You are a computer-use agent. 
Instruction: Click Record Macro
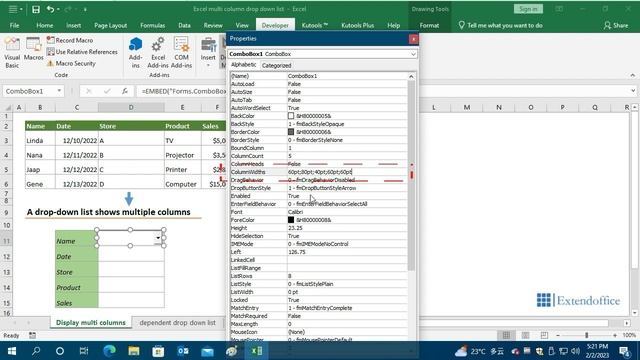(x=70, y=40)
